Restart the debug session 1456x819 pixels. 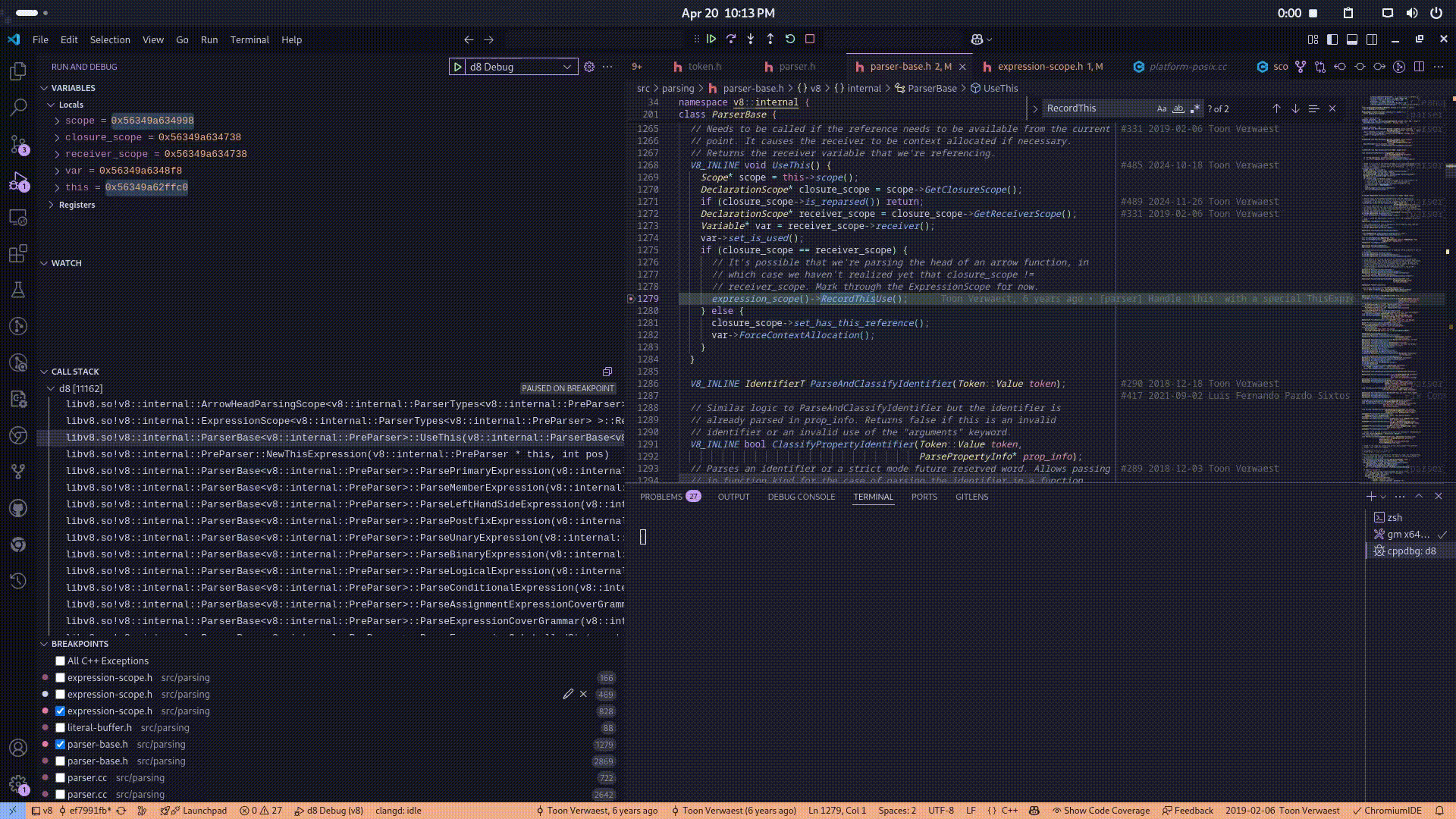tap(790, 39)
